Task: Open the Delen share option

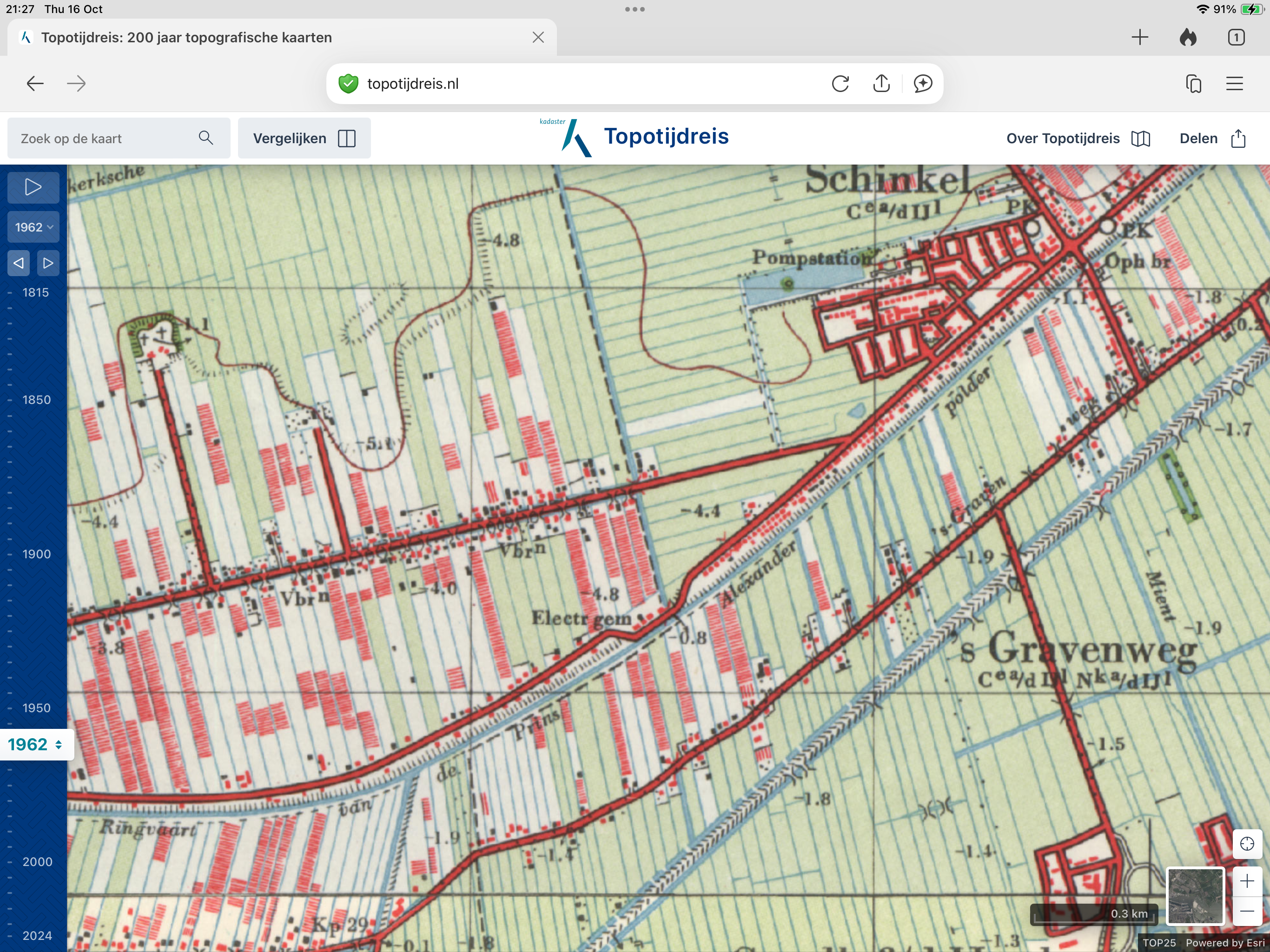Action: click(x=1212, y=139)
